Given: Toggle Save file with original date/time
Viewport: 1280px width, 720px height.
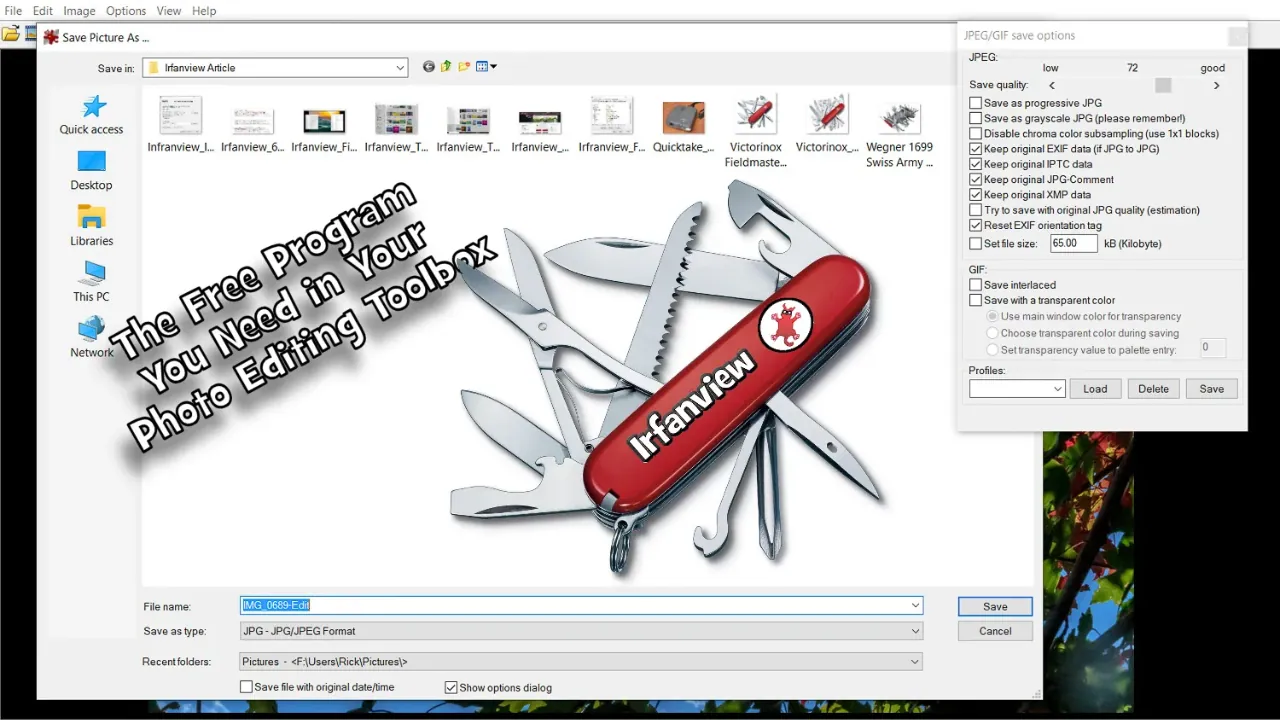Looking at the screenshot, I should pyautogui.click(x=246, y=687).
